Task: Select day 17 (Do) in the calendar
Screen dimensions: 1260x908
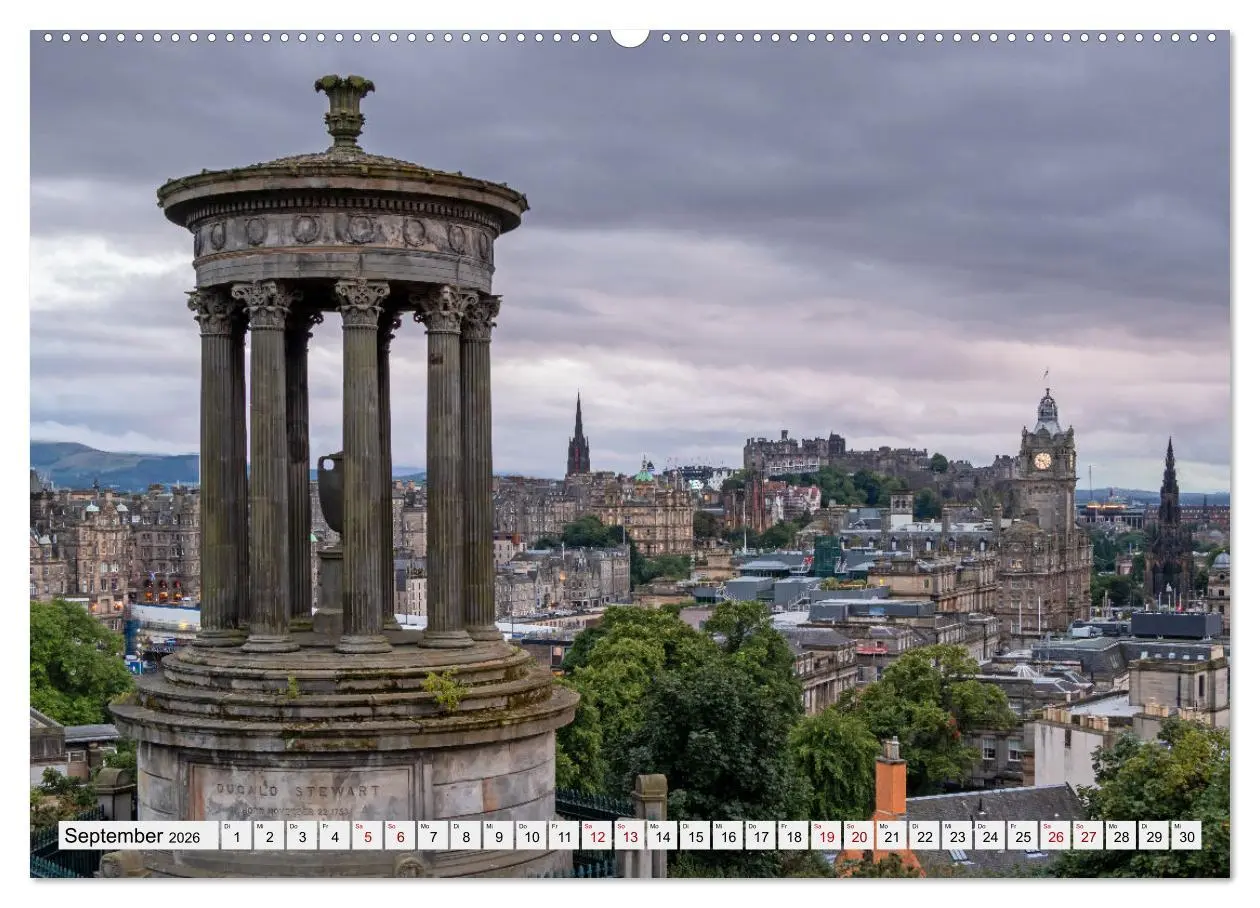Action: 760,836
